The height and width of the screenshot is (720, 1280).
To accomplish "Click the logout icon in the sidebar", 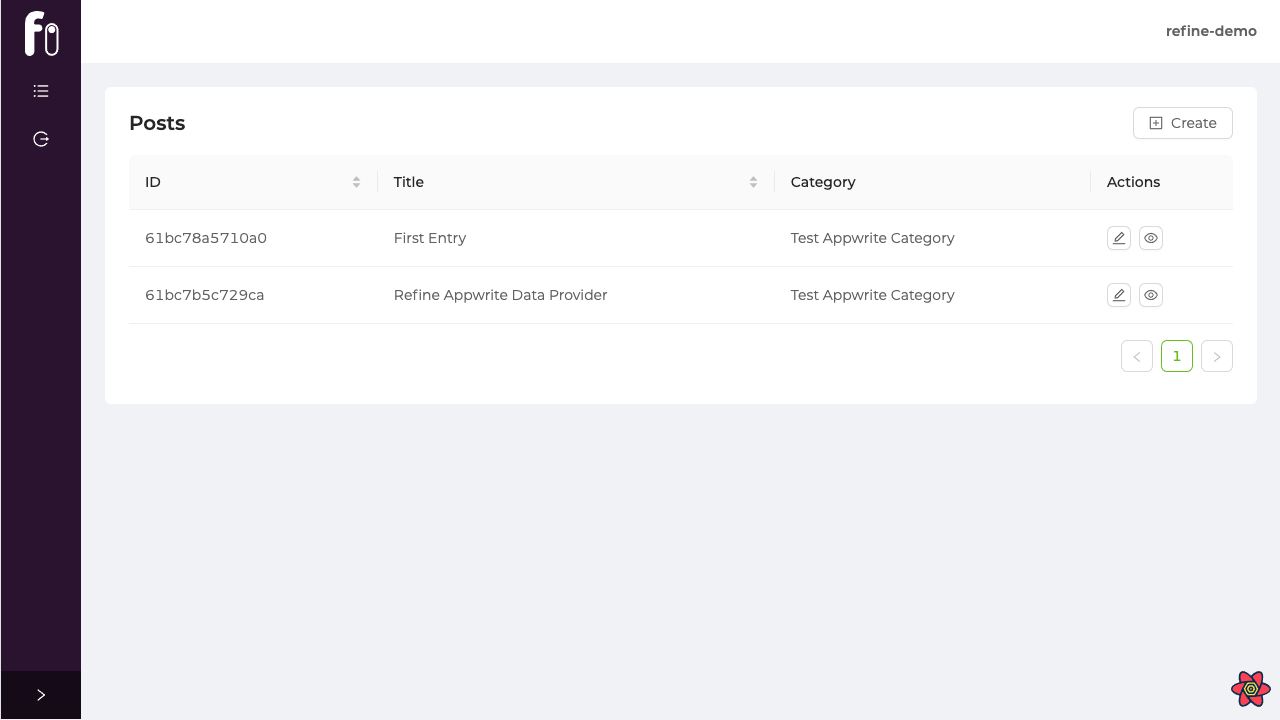I will click(x=41, y=139).
